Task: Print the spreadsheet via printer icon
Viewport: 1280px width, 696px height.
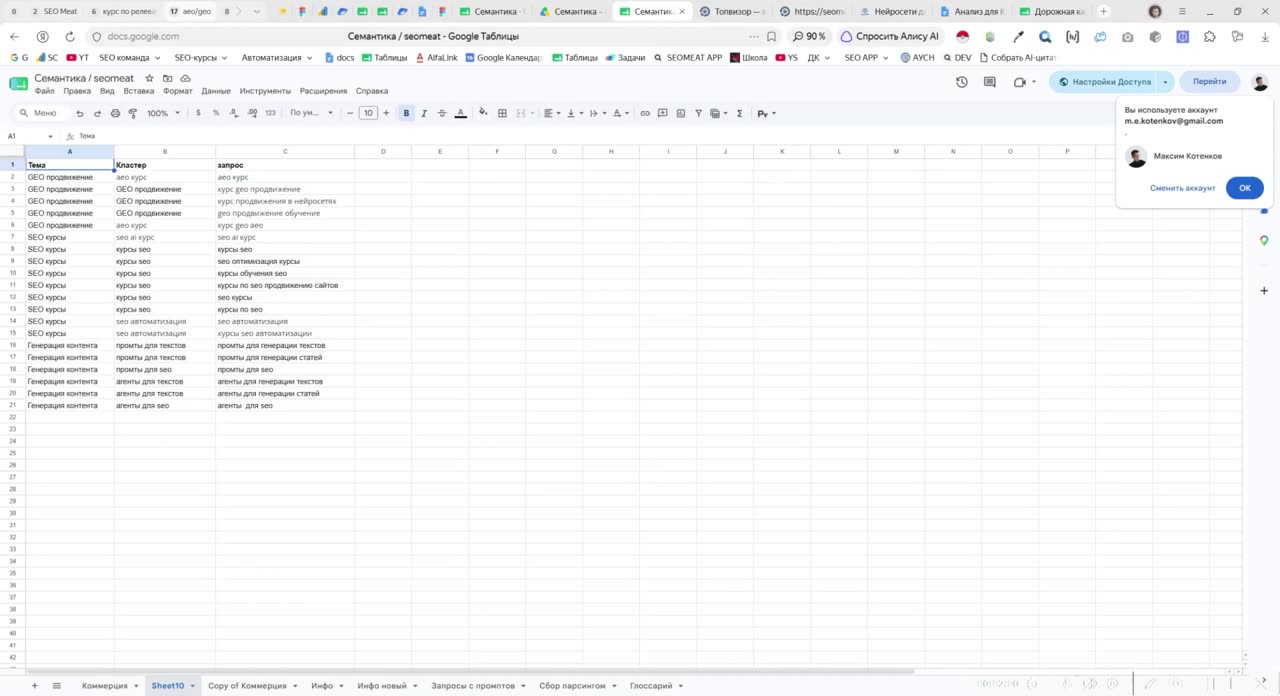Action: pyautogui.click(x=115, y=113)
